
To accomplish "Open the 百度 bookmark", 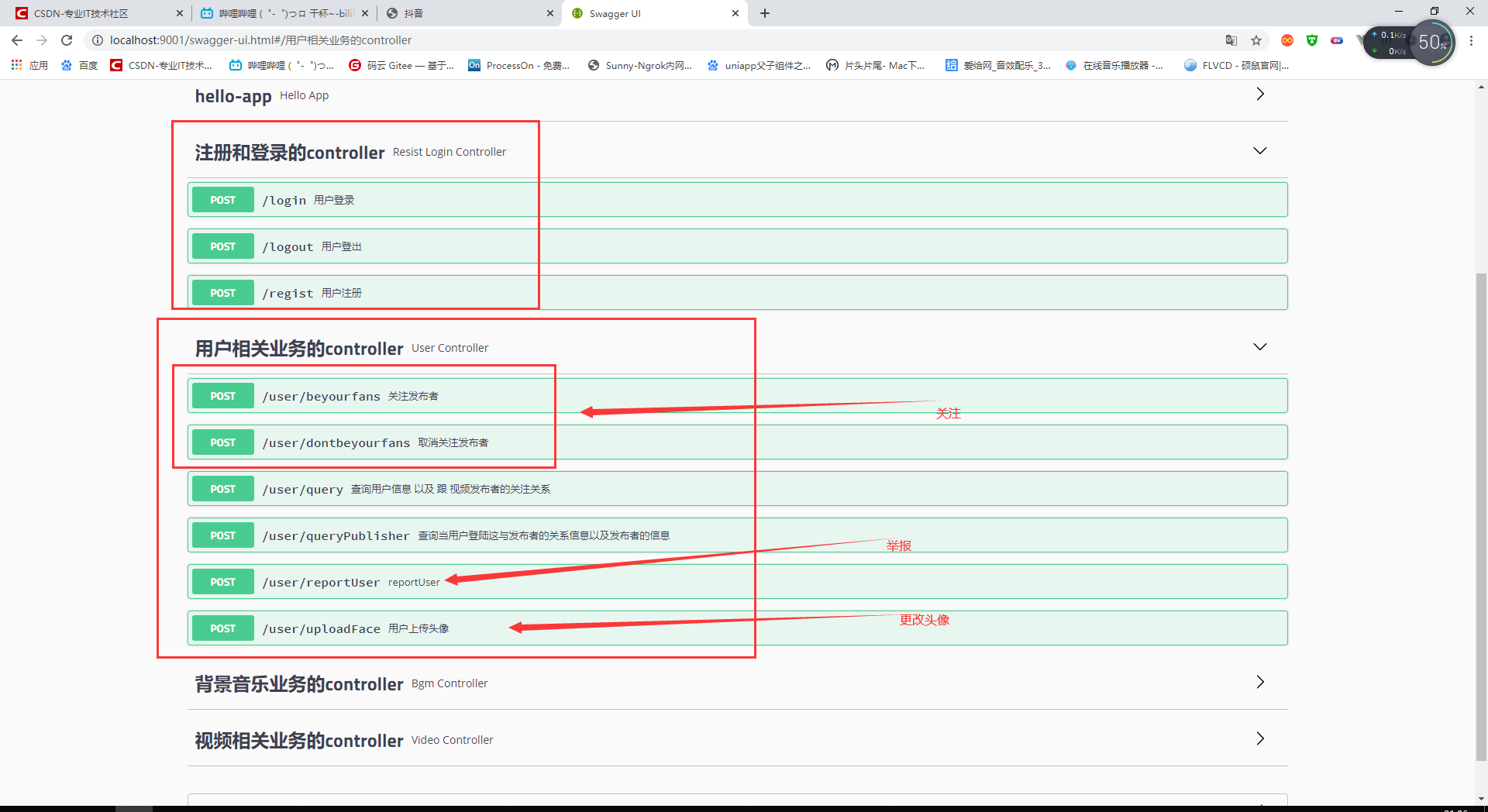I will 80,65.
